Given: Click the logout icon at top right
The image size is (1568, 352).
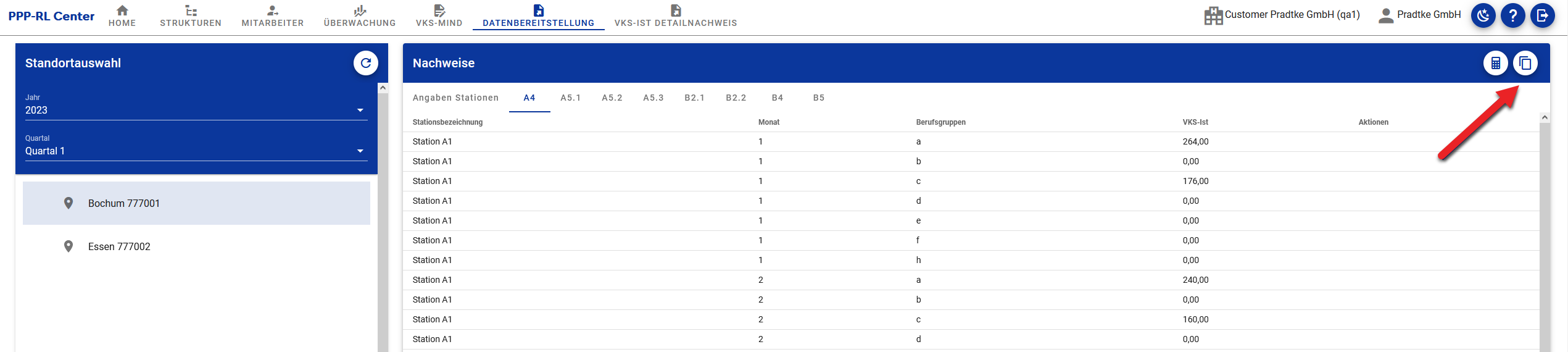Looking at the screenshot, I should click(1543, 15).
